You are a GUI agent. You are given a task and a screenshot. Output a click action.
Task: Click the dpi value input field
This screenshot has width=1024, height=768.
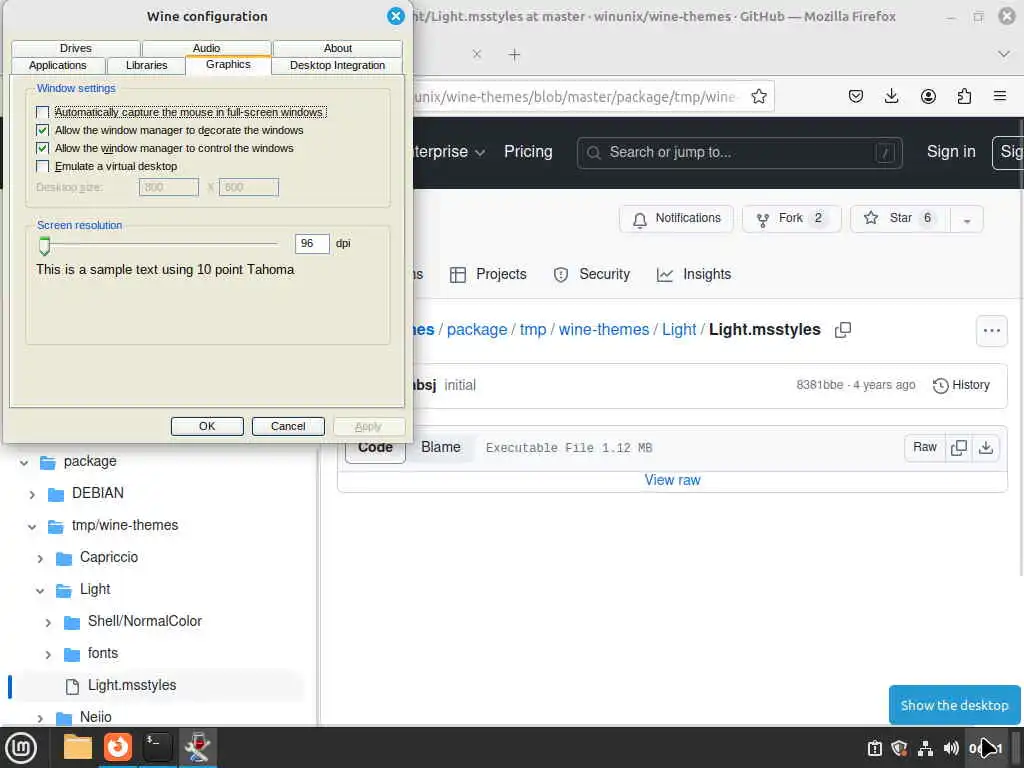[312, 244]
